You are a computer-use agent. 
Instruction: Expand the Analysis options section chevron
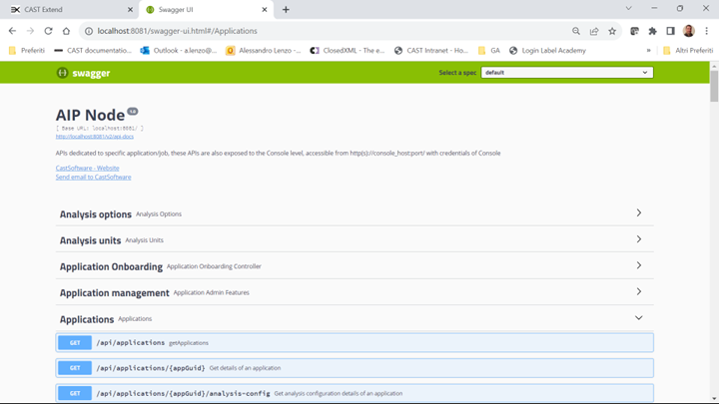click(x=639, y=213)
